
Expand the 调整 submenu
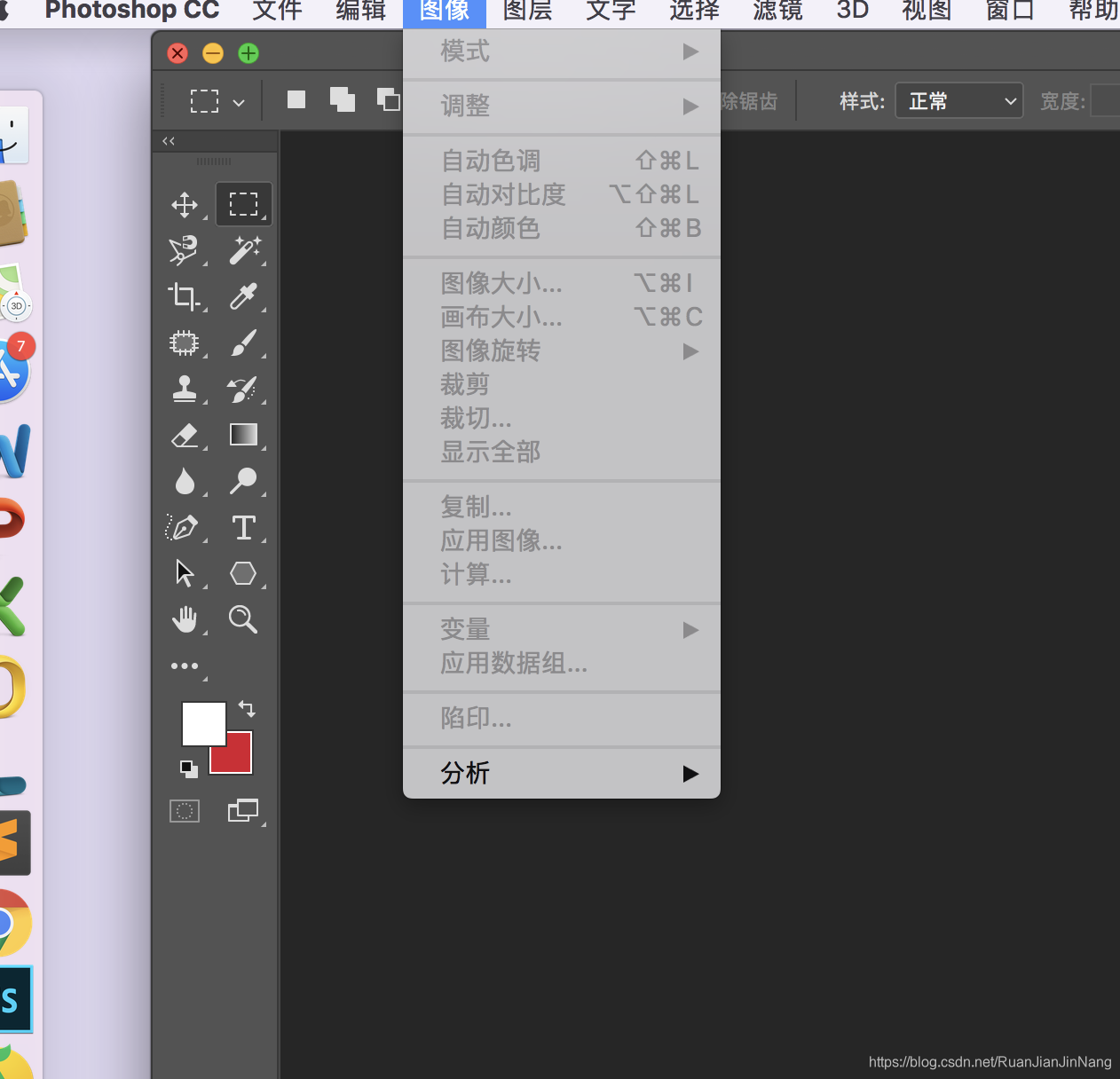click(x=562, y=106)
